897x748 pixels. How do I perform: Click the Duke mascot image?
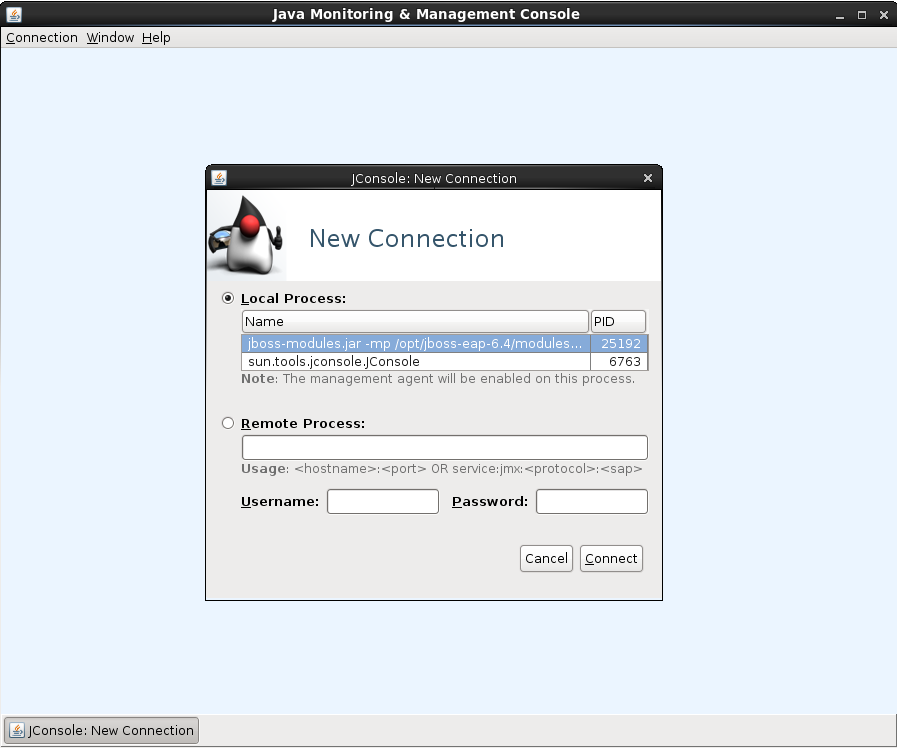pos(247,235)
